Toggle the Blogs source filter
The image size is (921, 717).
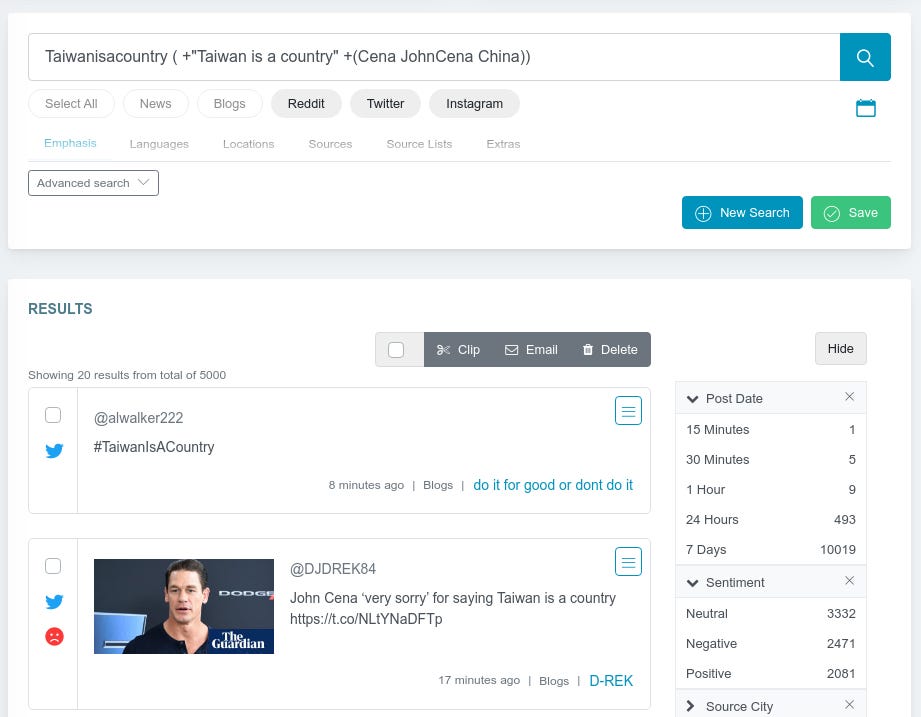pyautogui.click(x=230, y=104)
